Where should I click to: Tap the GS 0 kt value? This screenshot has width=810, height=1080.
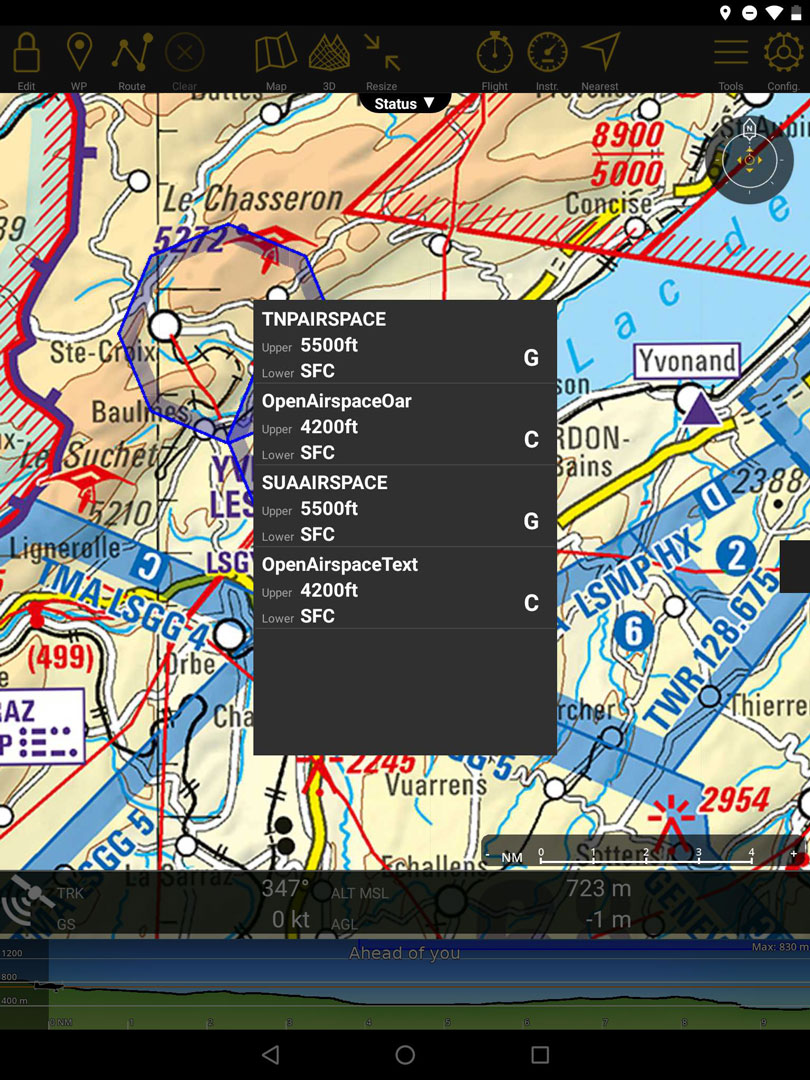[x=291, y=919]
